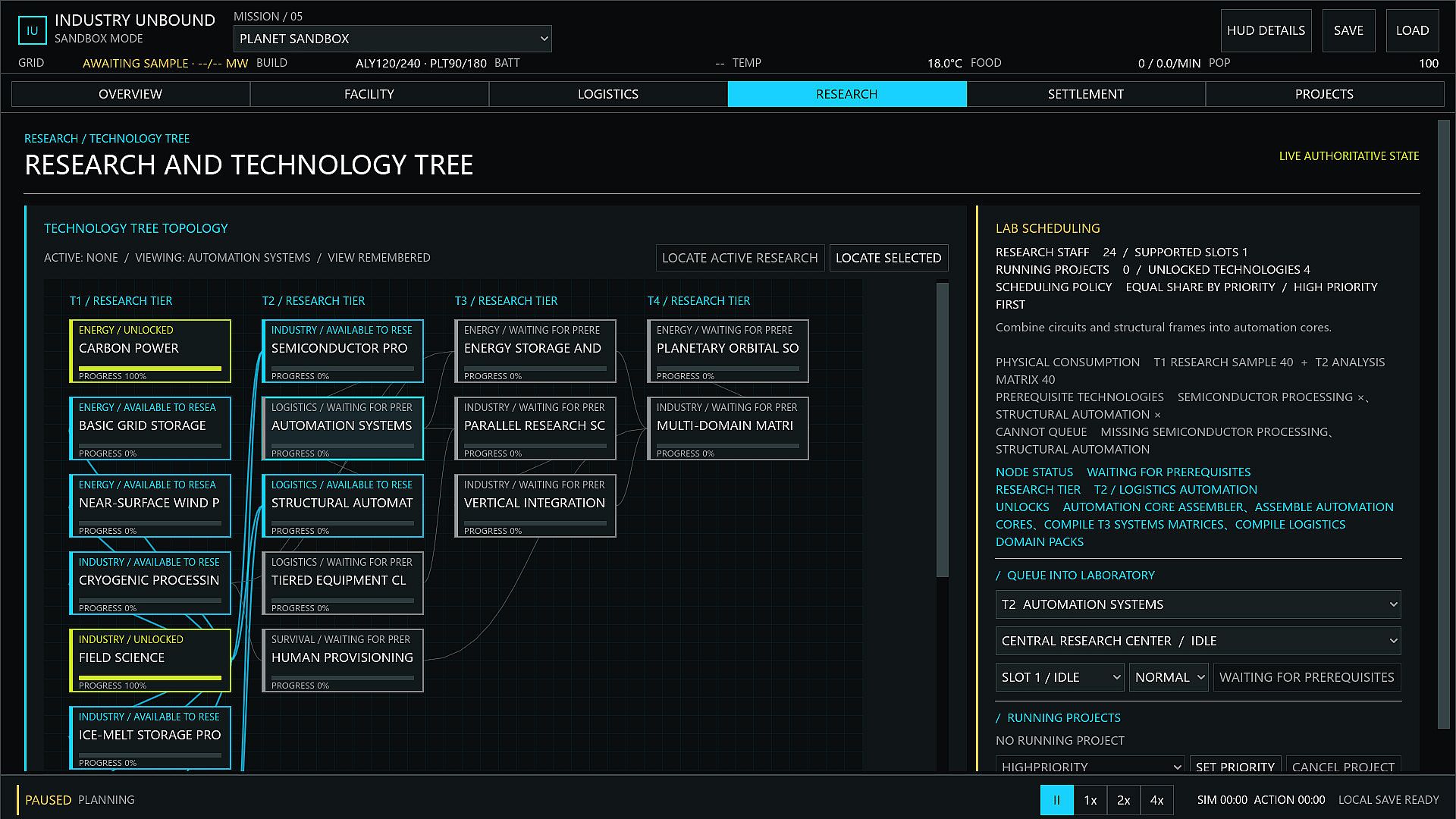Select the Planetary Orbital node in T4

pyautogui.click(x=728, y=351)
